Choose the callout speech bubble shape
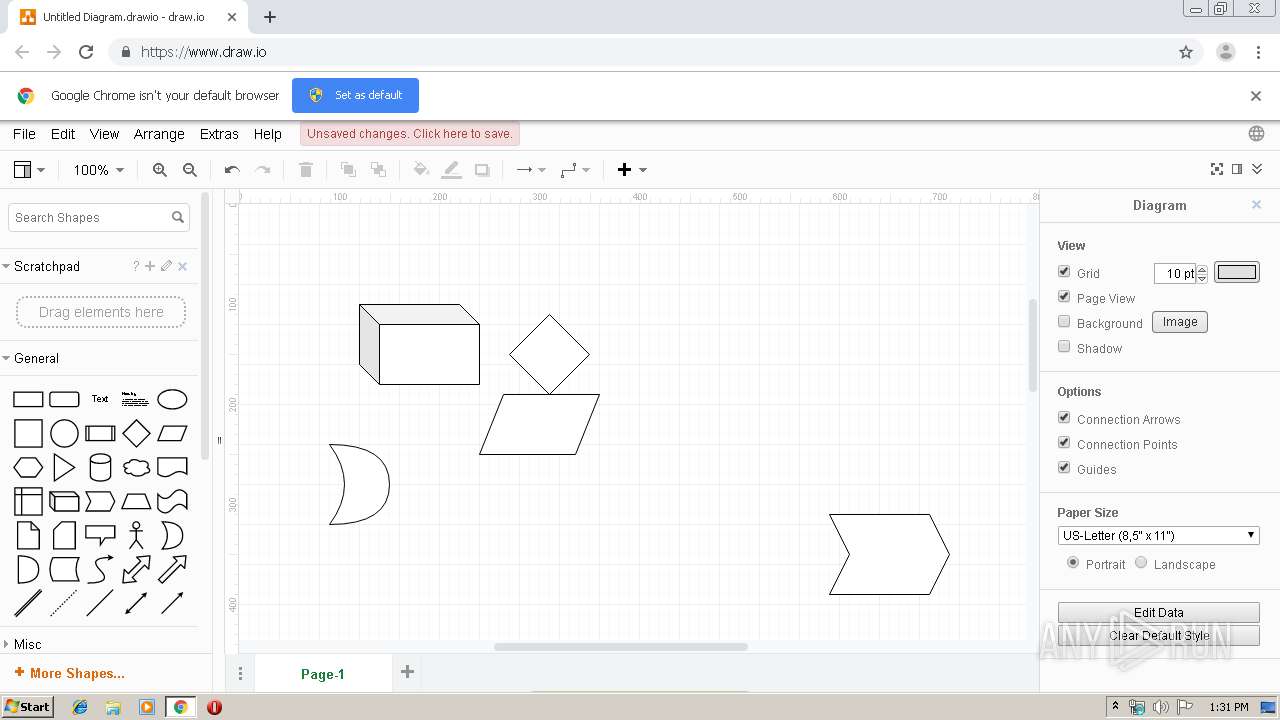 click(x=100, y=535)
